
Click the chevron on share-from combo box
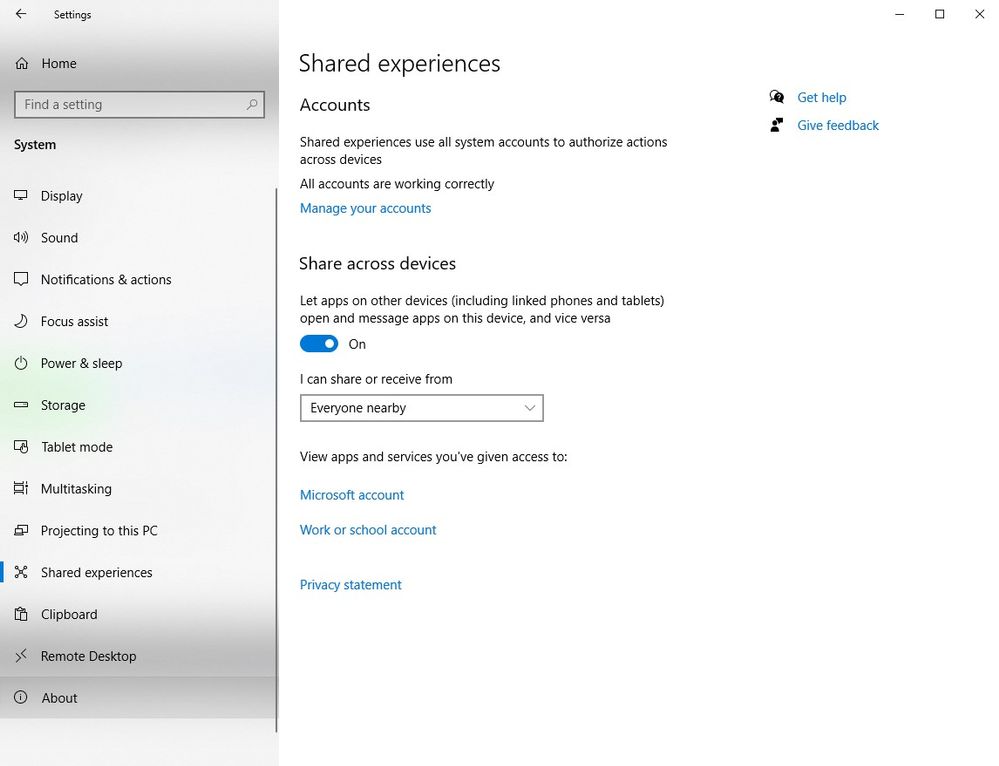(529, 408)
